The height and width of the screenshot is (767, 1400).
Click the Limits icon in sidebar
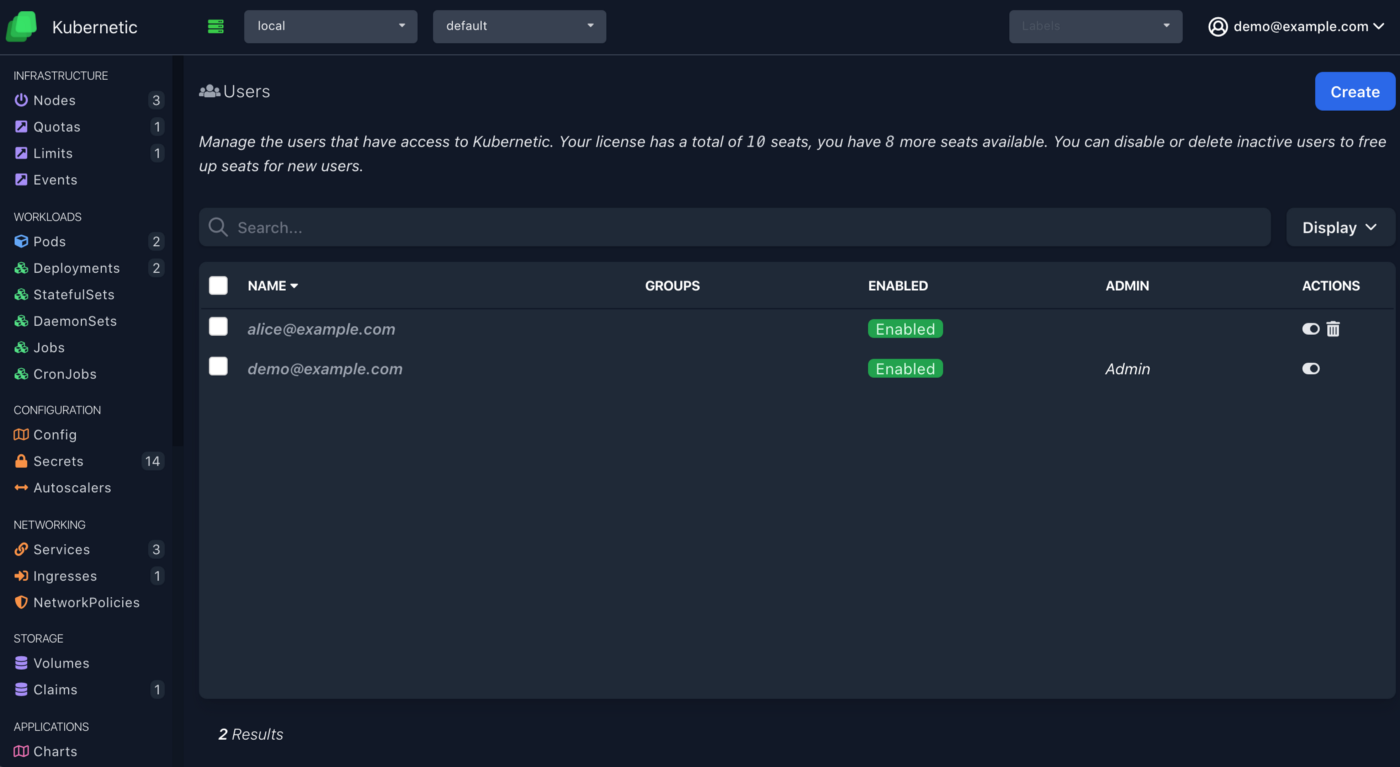(21, 153)
